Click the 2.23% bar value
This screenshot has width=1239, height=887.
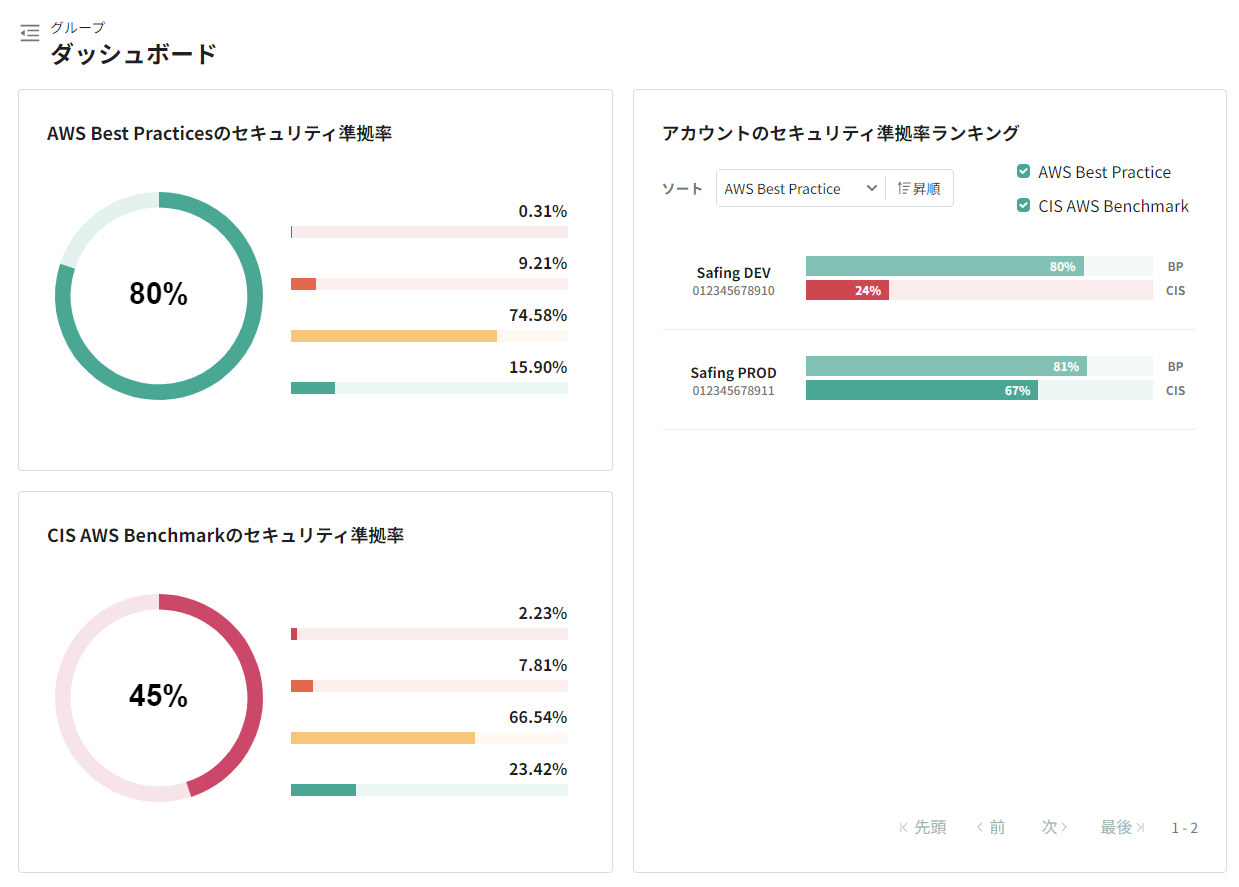click(542, 613)
